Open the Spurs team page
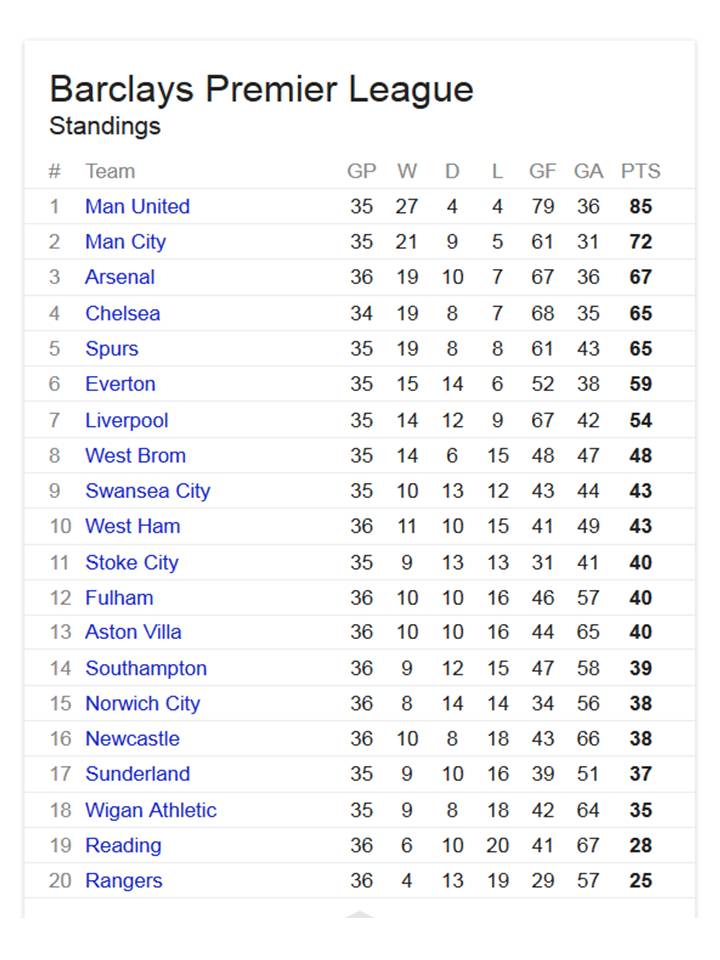This screenshot has width=720, height=960. point(111,348)
